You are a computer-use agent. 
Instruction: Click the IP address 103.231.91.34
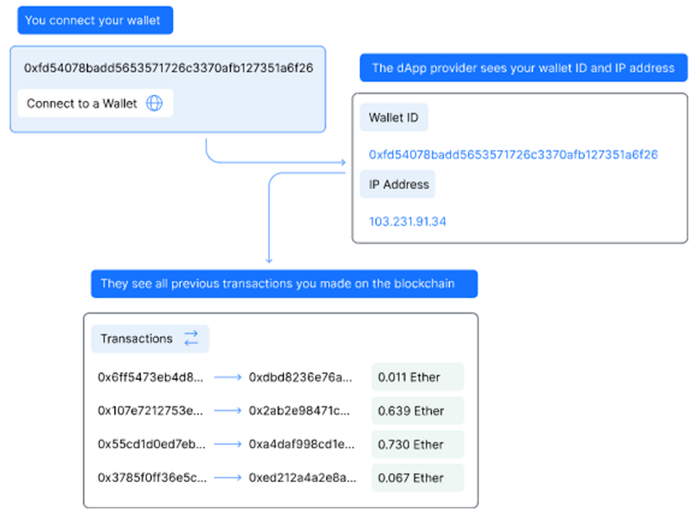[407, 221]
